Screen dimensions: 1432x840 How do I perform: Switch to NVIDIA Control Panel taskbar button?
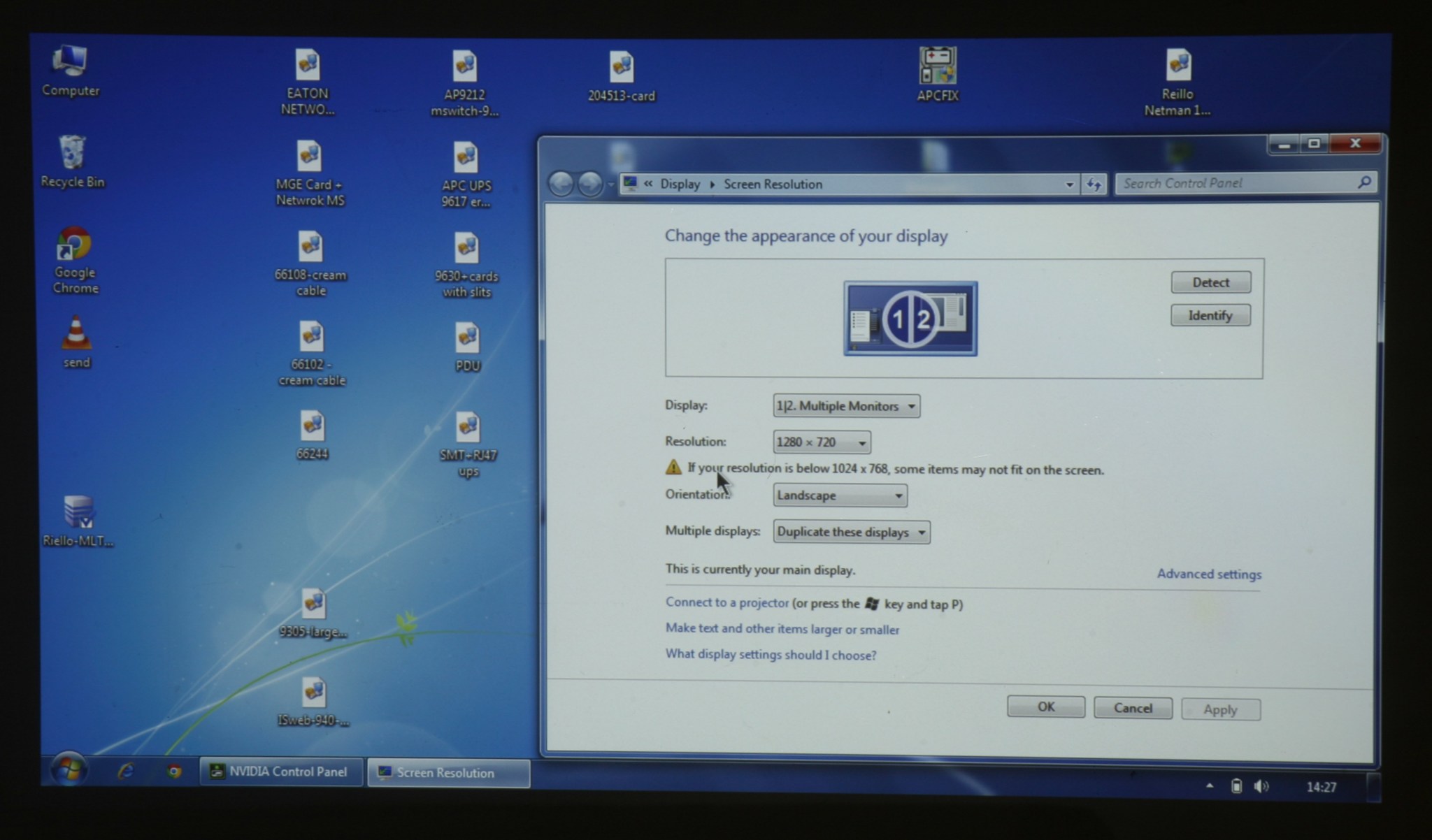281,772
